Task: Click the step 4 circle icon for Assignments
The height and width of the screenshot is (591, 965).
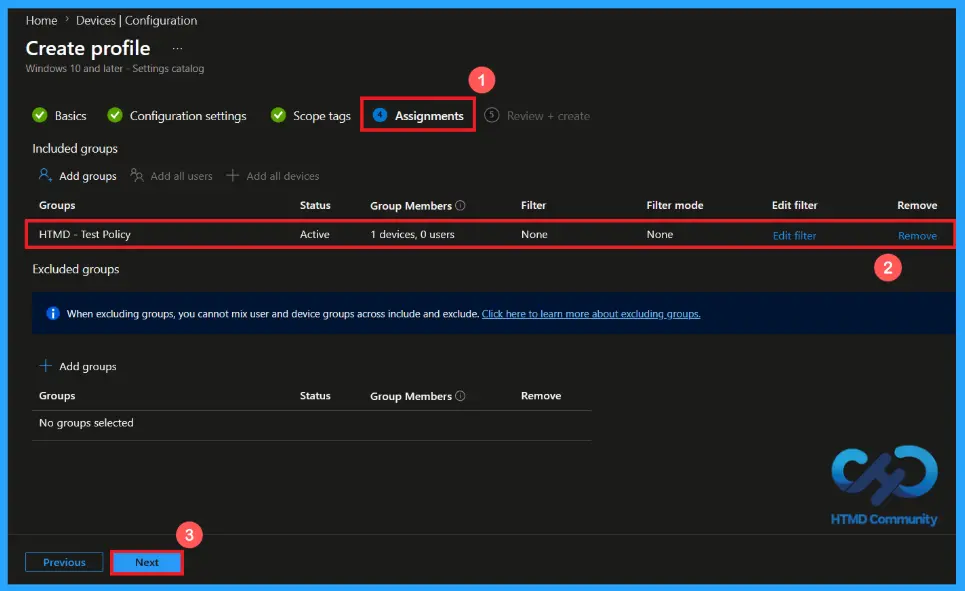Action: pyautogui.click(x=380, y=115)
